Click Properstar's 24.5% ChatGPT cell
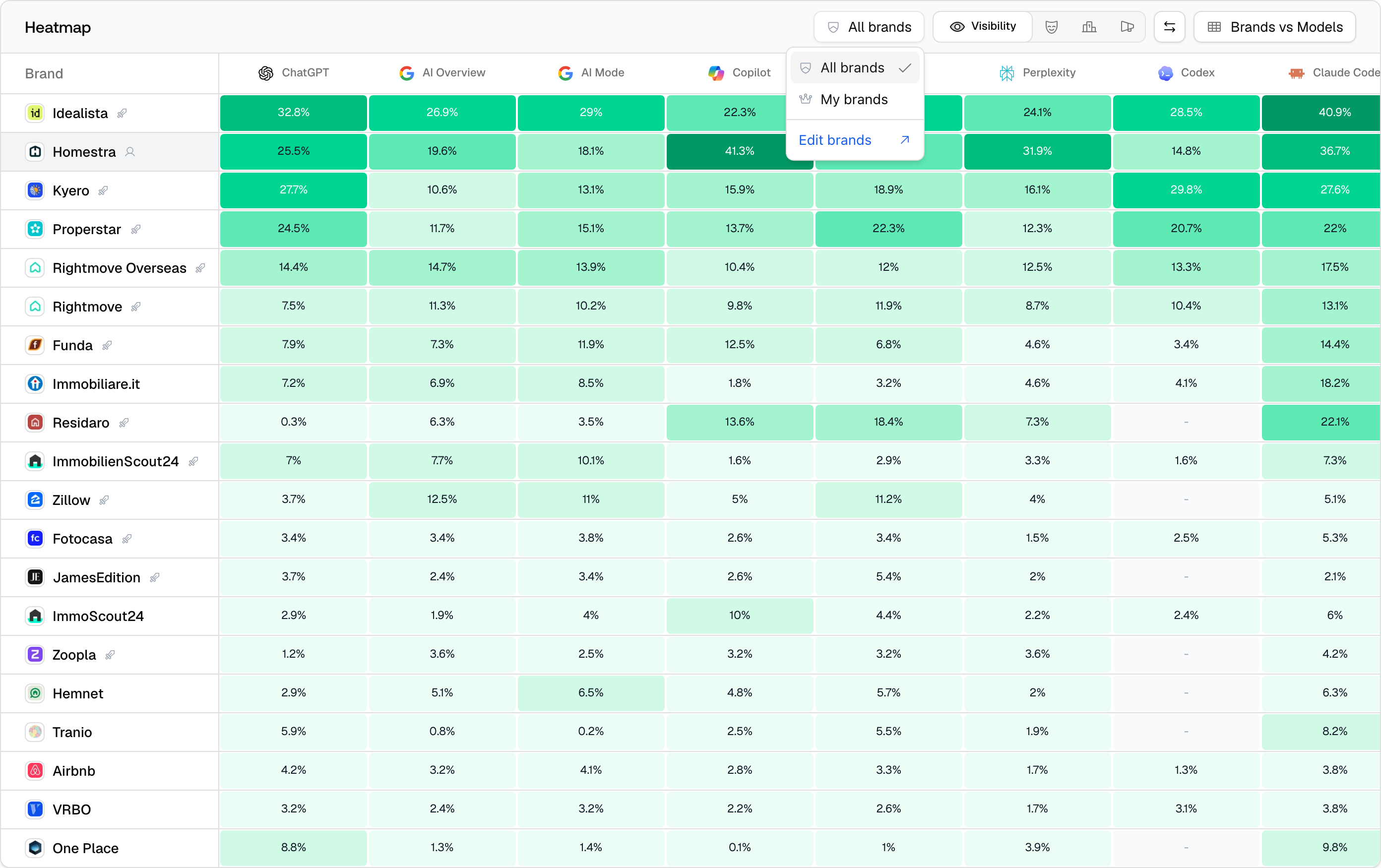This screenshot has width=1381, height=868. tap(293, 229)
